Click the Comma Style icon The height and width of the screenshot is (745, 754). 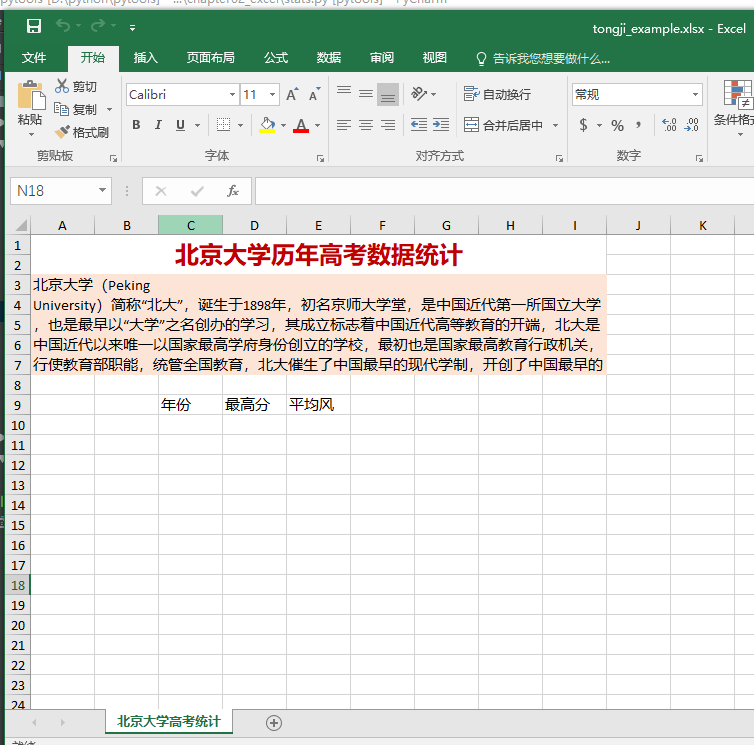click(x=639, y=125)
